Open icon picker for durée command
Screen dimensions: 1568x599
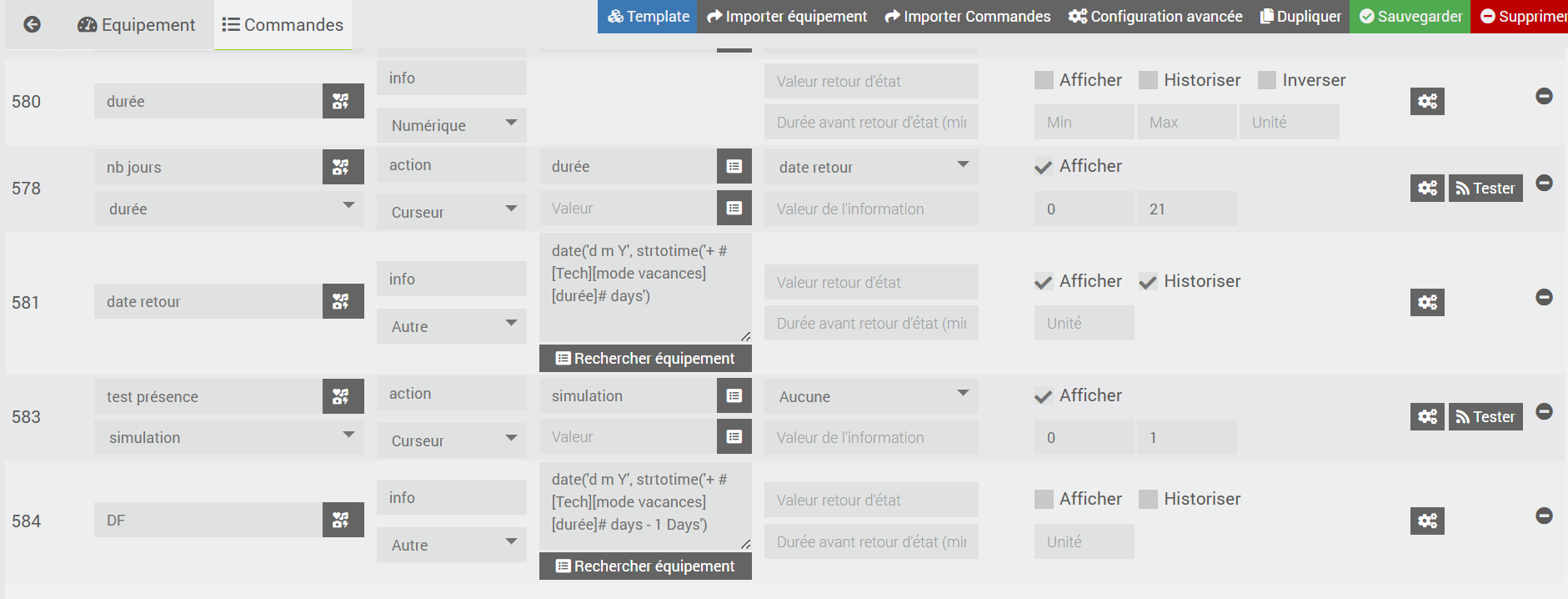(343, 101)
